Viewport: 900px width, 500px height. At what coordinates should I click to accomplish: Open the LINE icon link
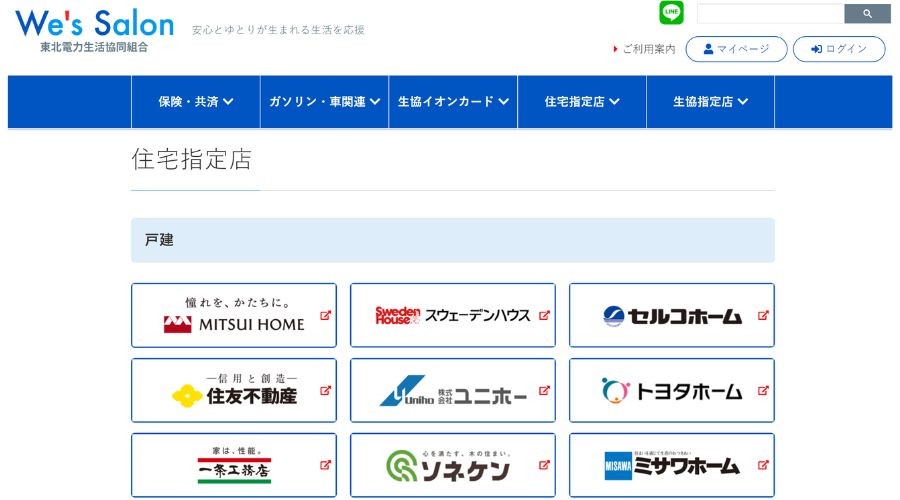(x=671, y=13)
